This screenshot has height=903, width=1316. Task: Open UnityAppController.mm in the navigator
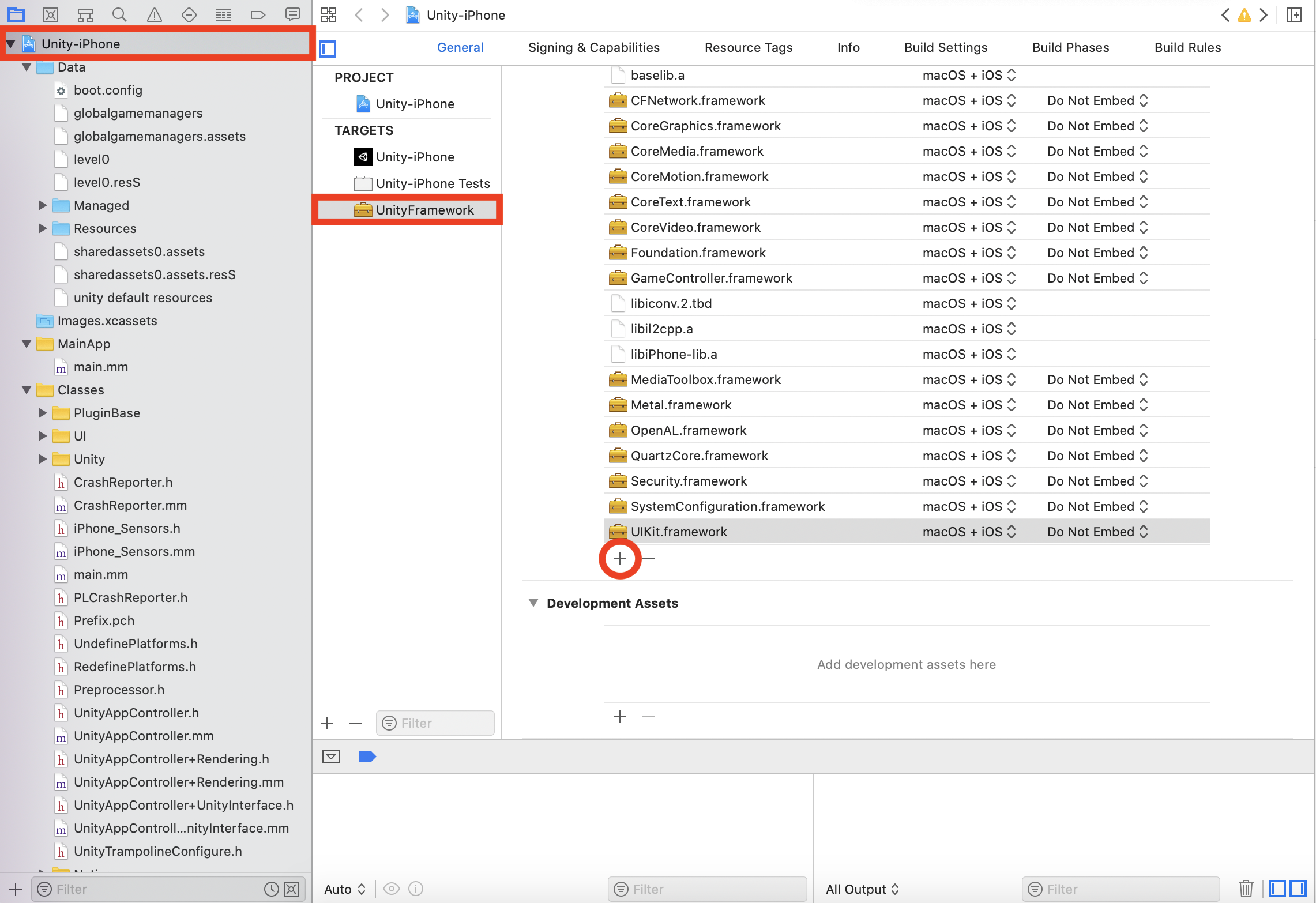[144, 736]
